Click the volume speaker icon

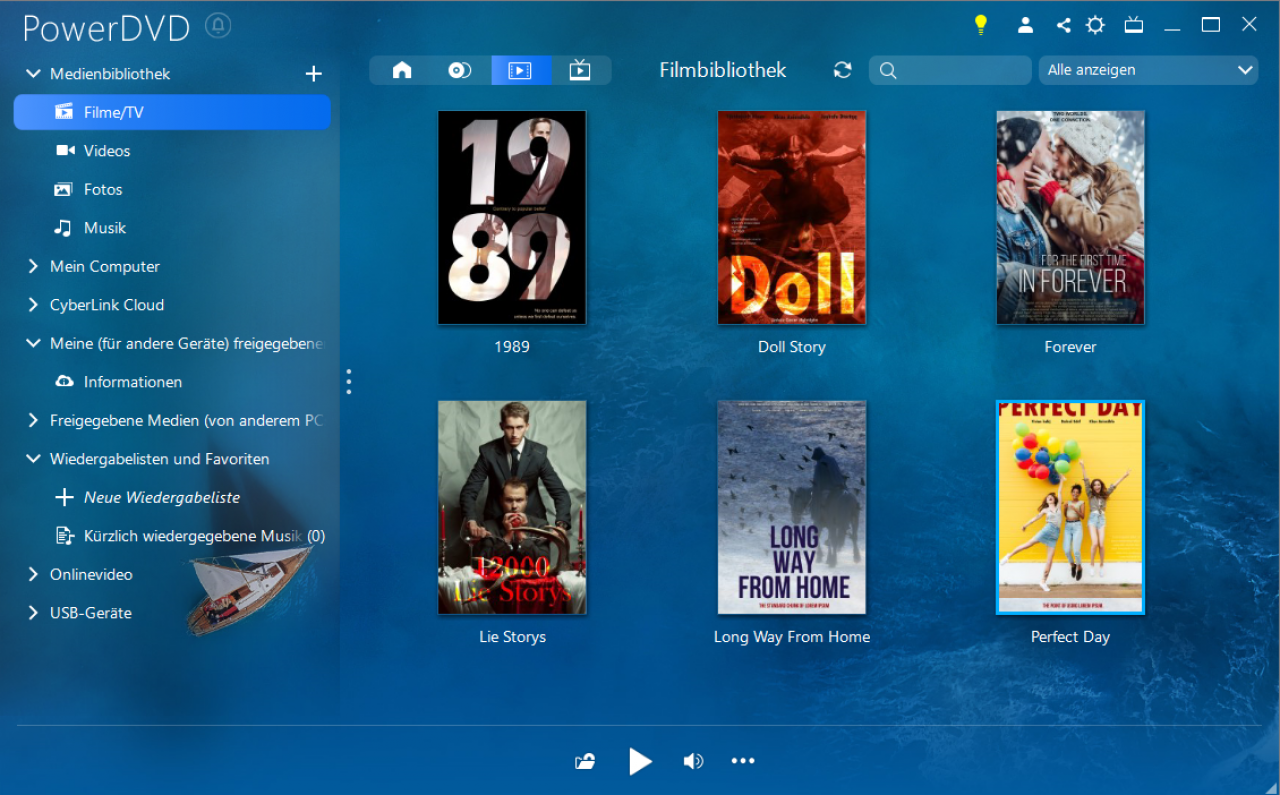[x=693, y=762]
